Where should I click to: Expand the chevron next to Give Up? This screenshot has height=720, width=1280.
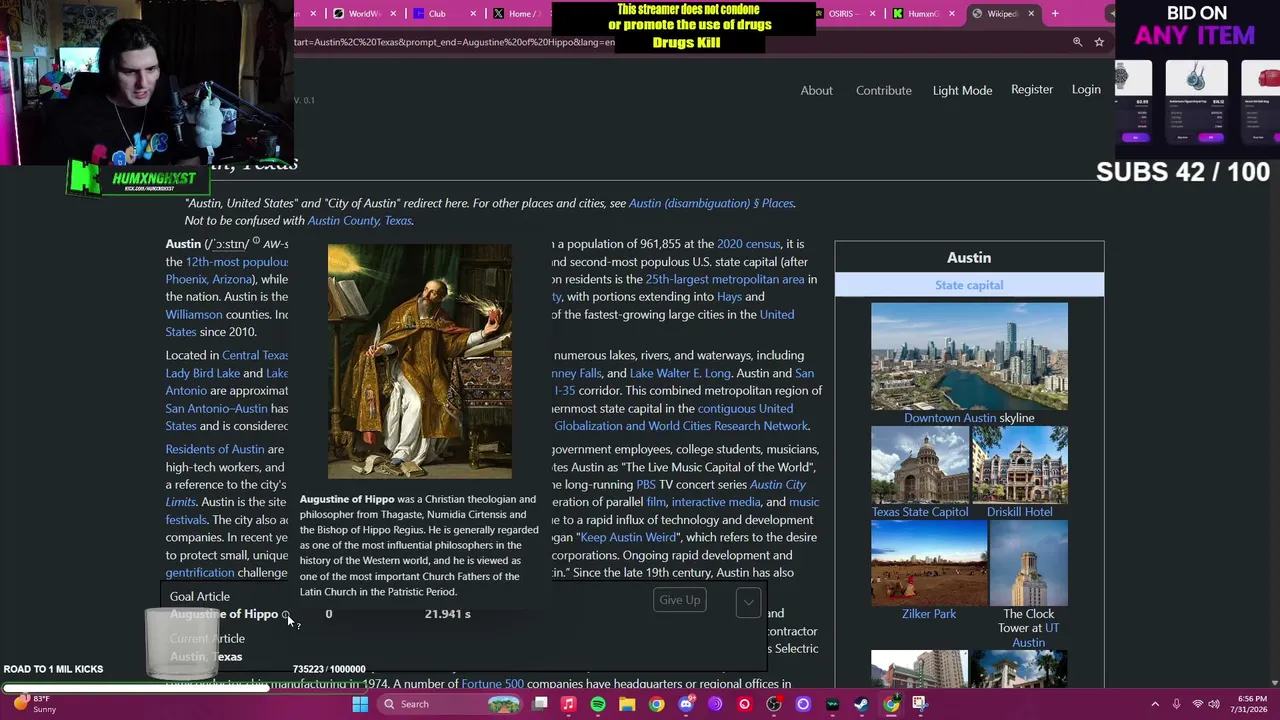(748, 602)
